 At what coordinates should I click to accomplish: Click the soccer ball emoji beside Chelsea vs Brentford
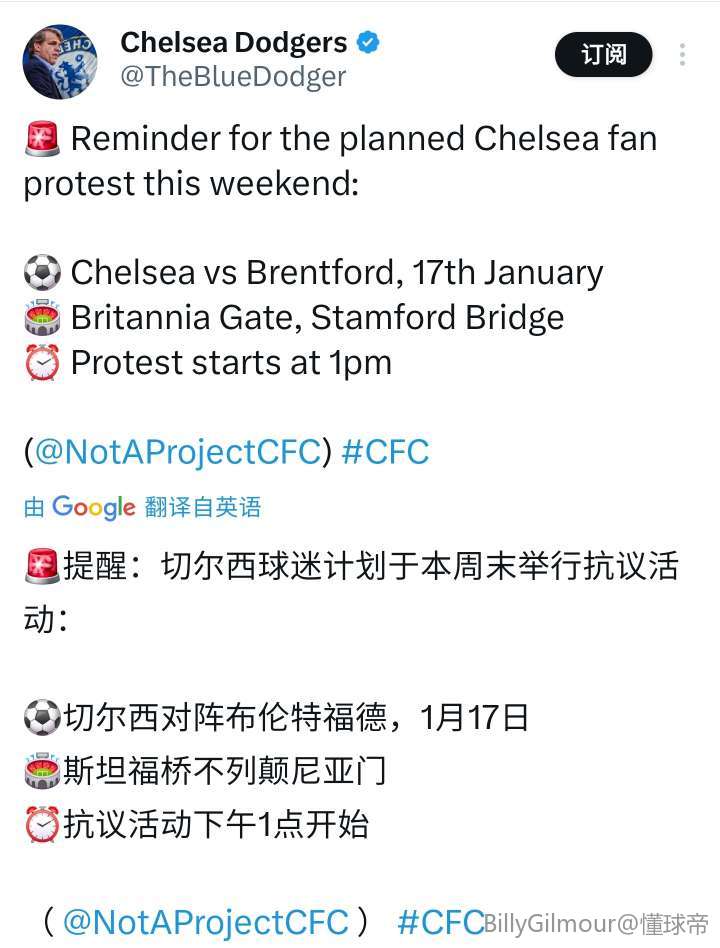click(42, 272)
